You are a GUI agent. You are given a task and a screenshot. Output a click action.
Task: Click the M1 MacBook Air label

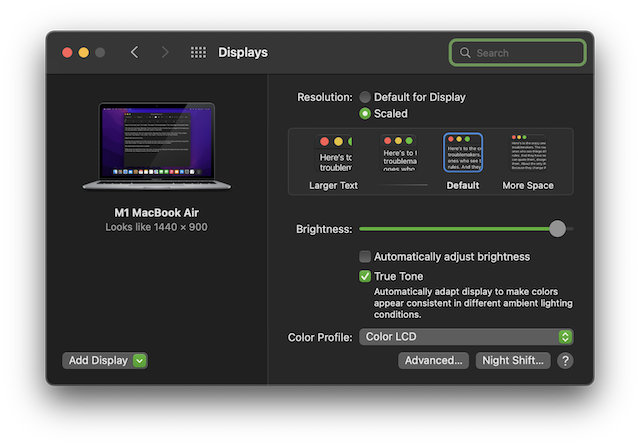point(156,213)
